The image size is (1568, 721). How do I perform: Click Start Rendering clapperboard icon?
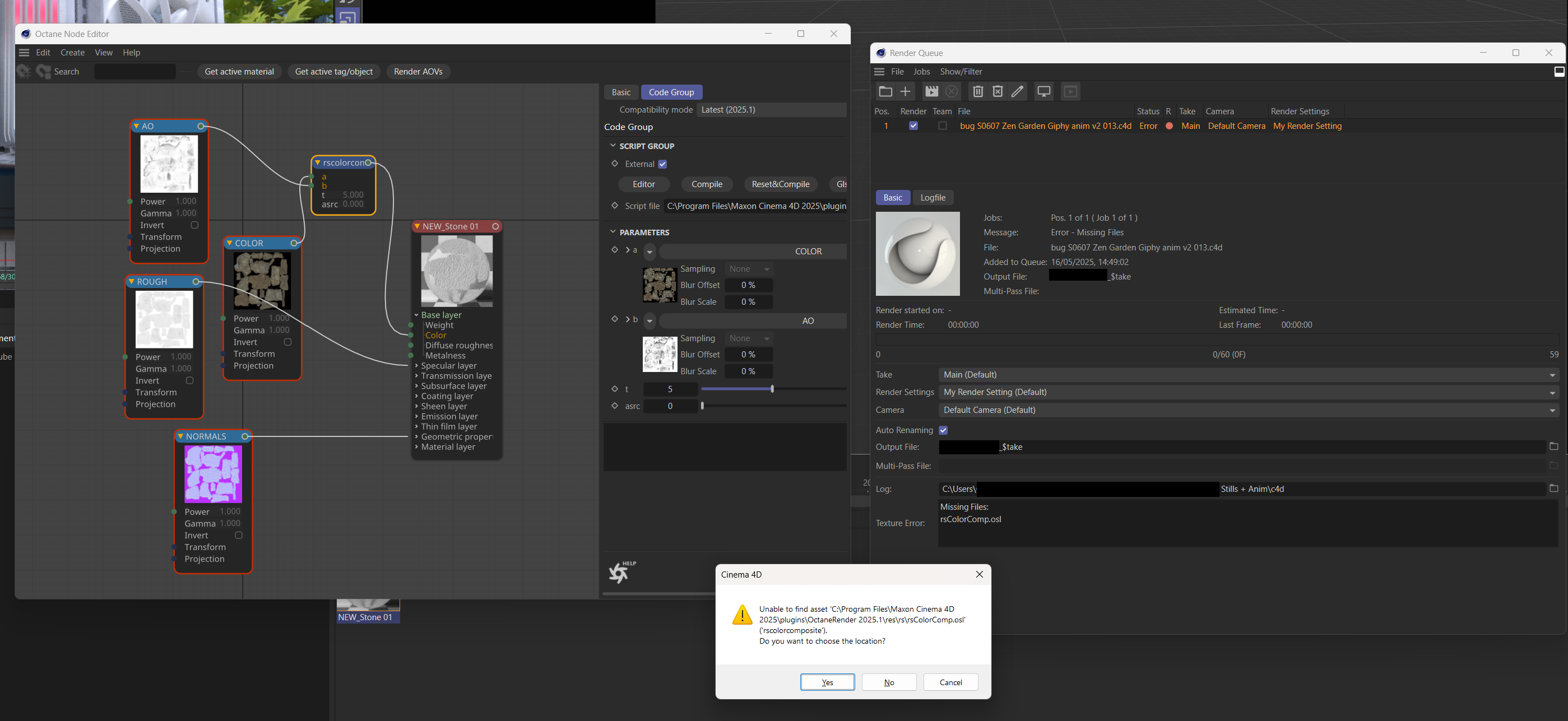pos(931,92)
